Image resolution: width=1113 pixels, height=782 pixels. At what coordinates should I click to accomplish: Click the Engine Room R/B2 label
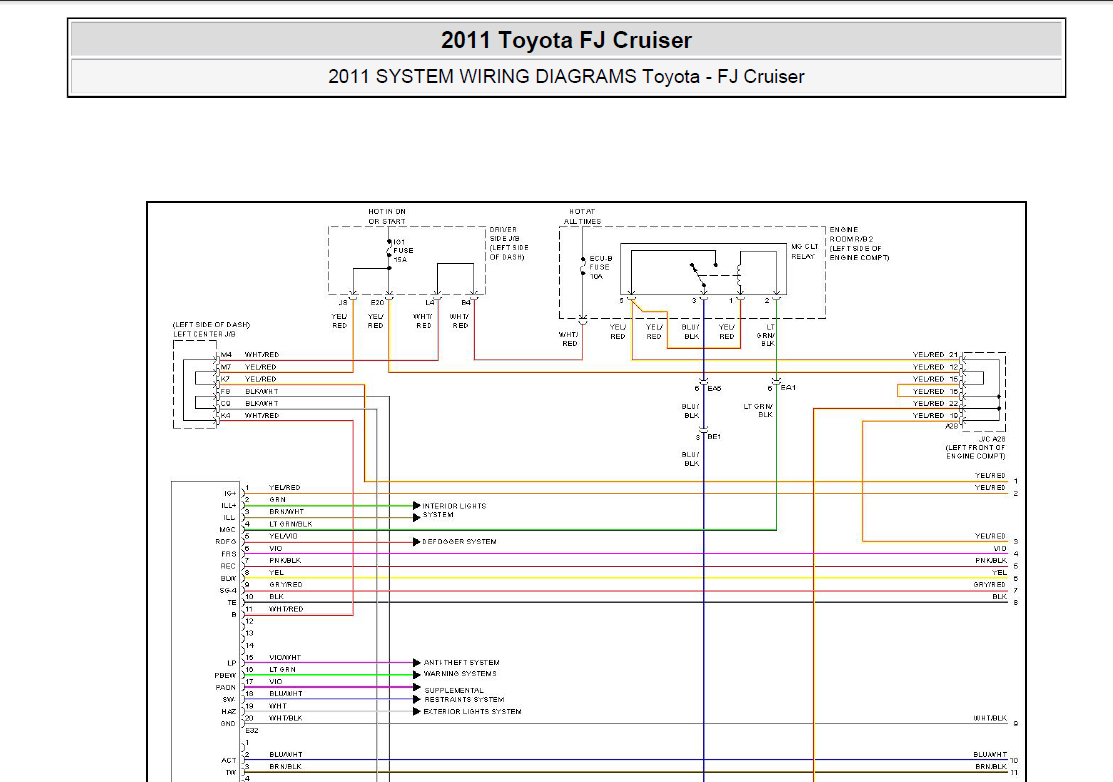click(x=859, y=243)
